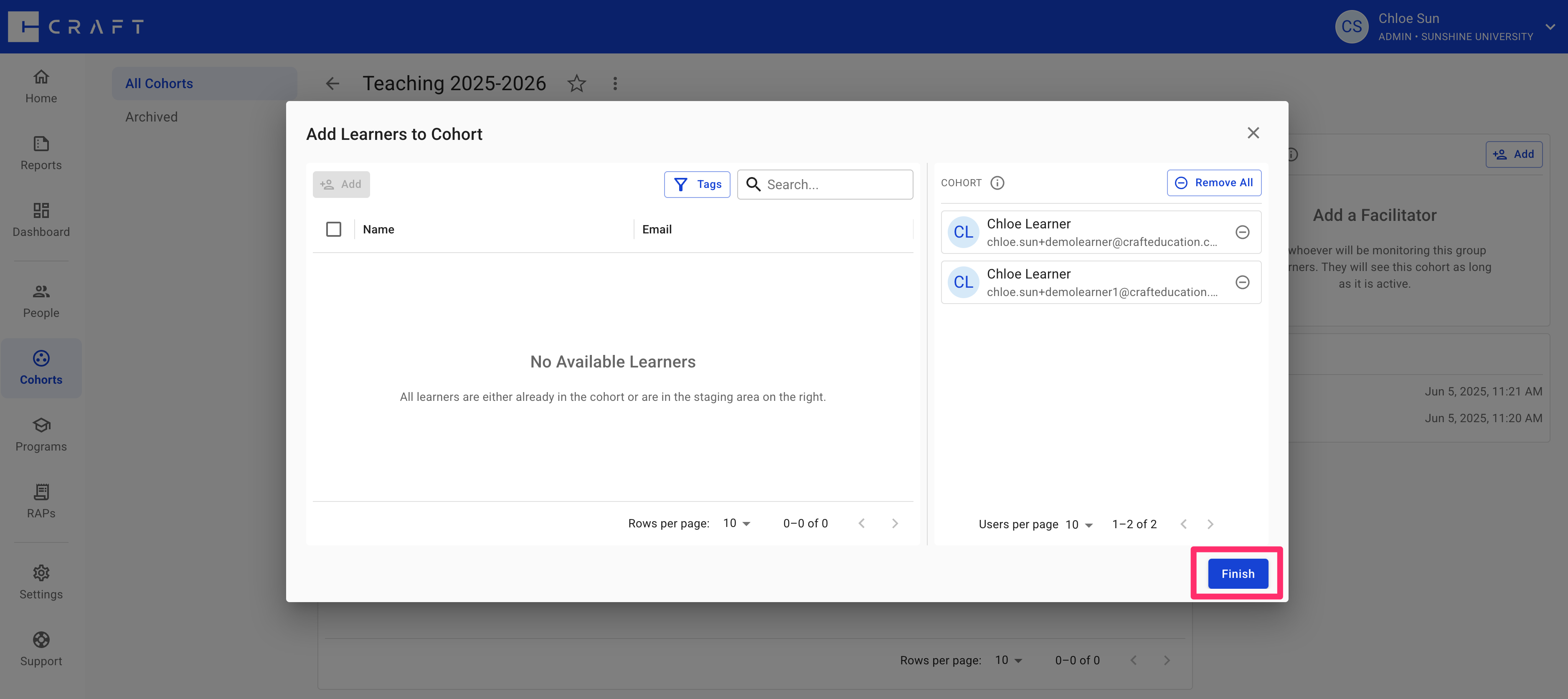Expand users per page dropdown

click(1079, 524)
